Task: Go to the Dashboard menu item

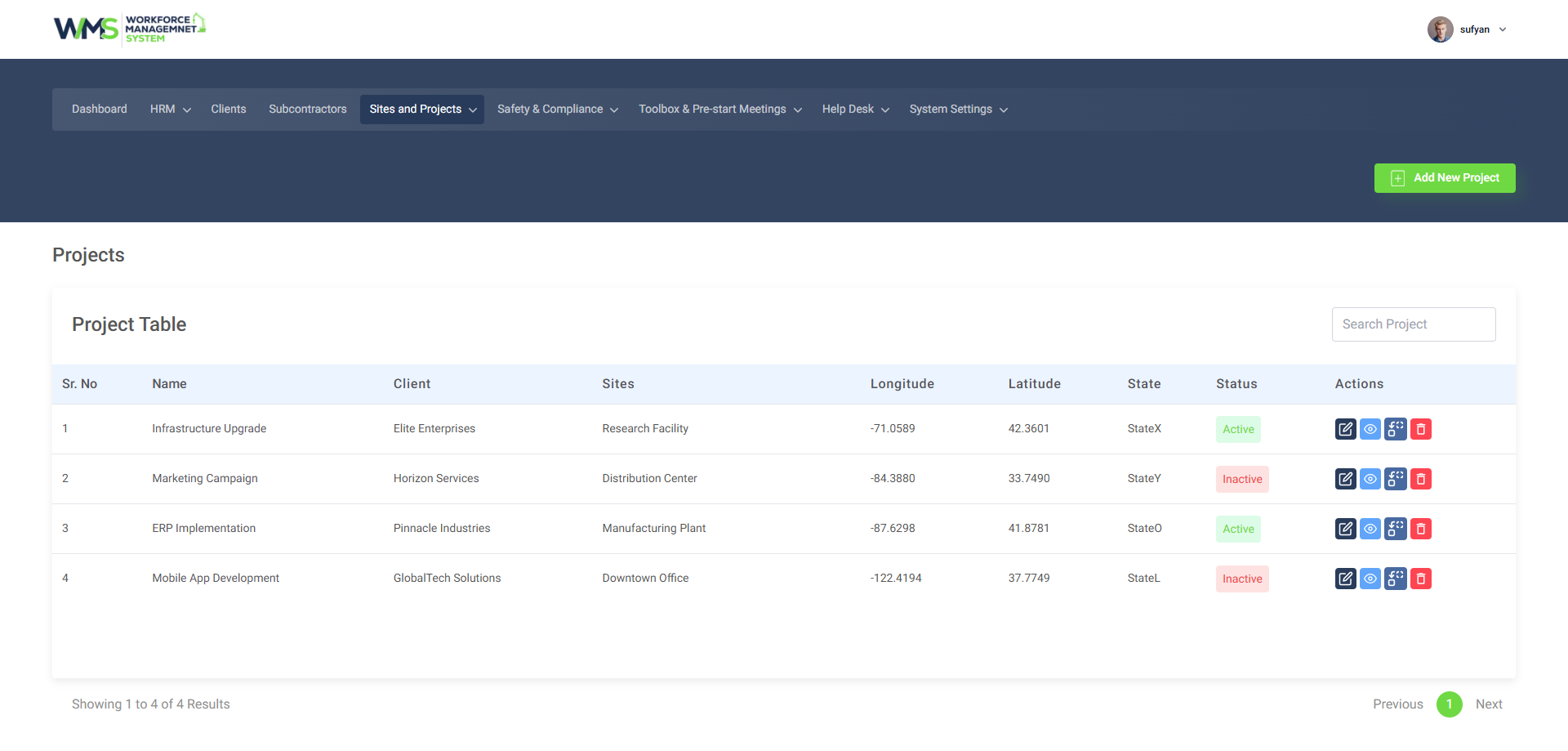Action: click(100, 110)
